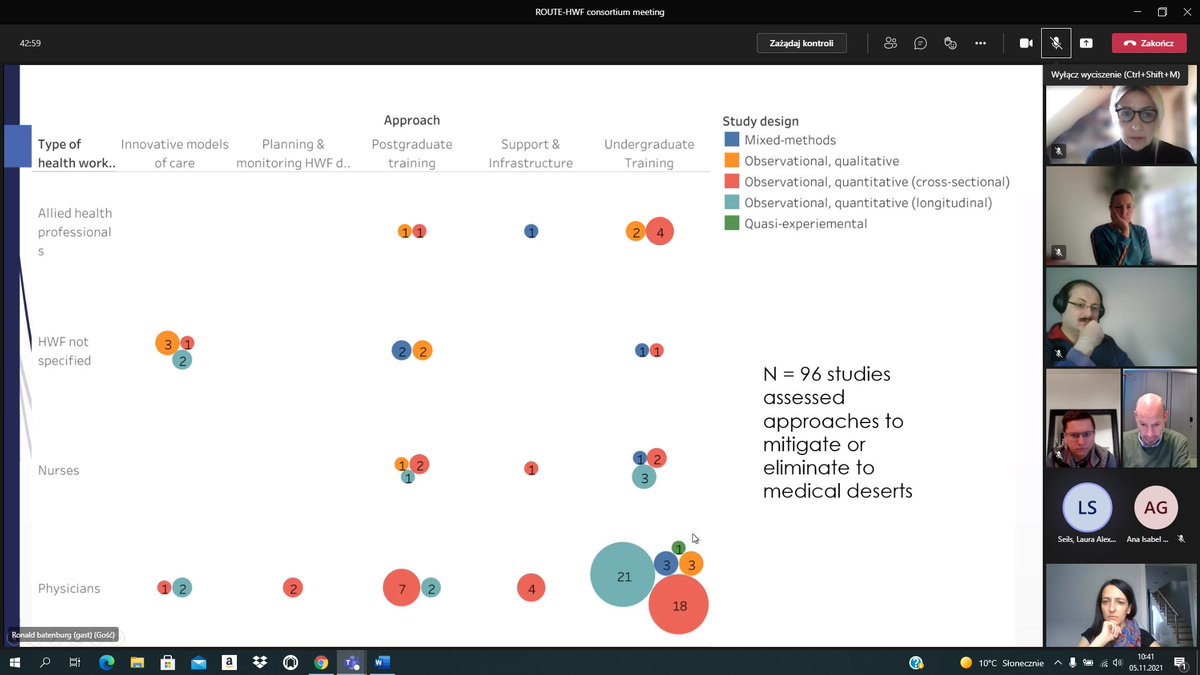
Task: Open the volume control in system tray
Action: point(1117,662)
